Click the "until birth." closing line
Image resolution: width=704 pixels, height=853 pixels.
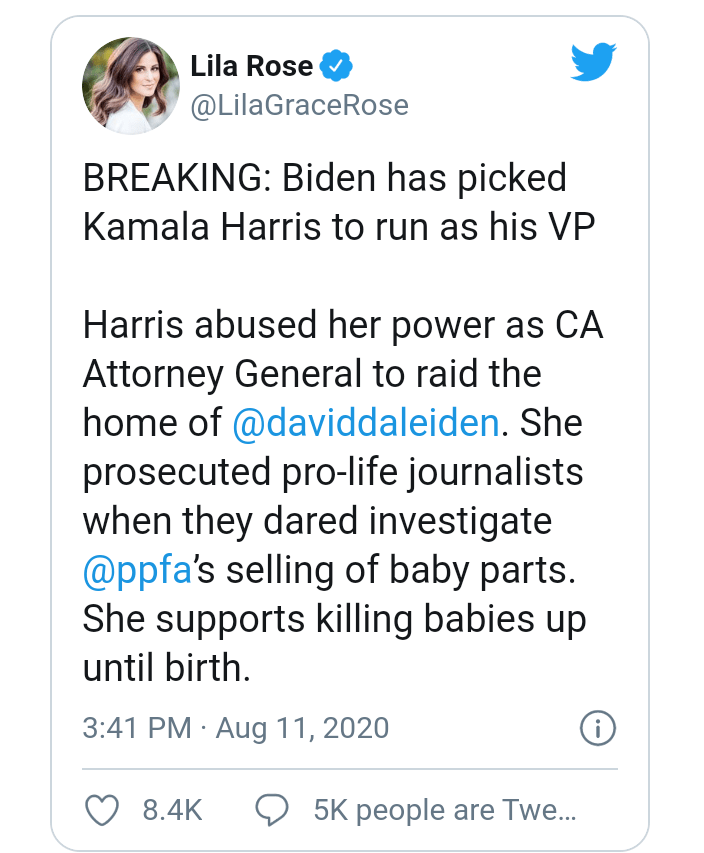(165, 666)
